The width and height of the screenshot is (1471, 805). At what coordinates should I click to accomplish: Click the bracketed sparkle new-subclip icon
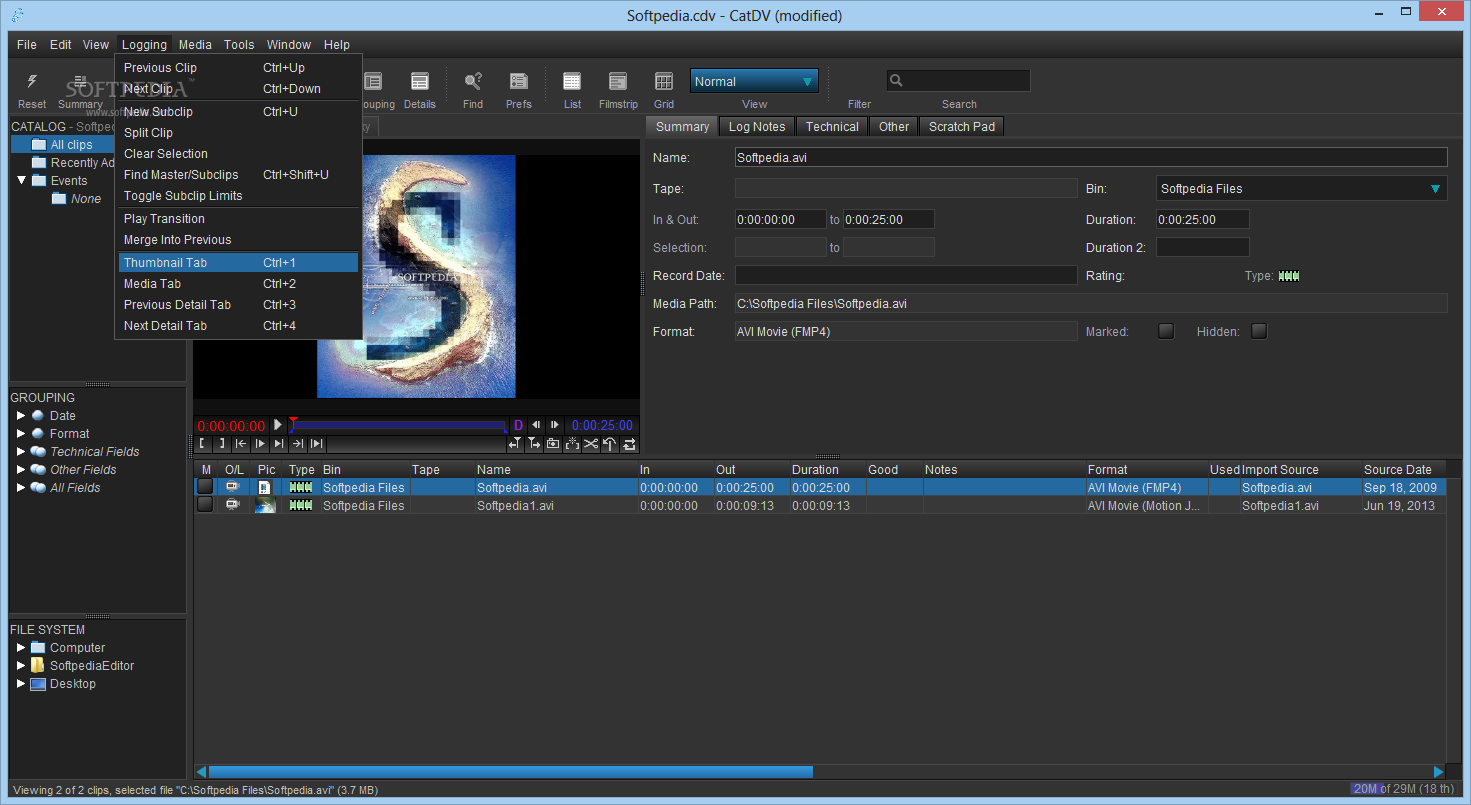coord(572,444)
